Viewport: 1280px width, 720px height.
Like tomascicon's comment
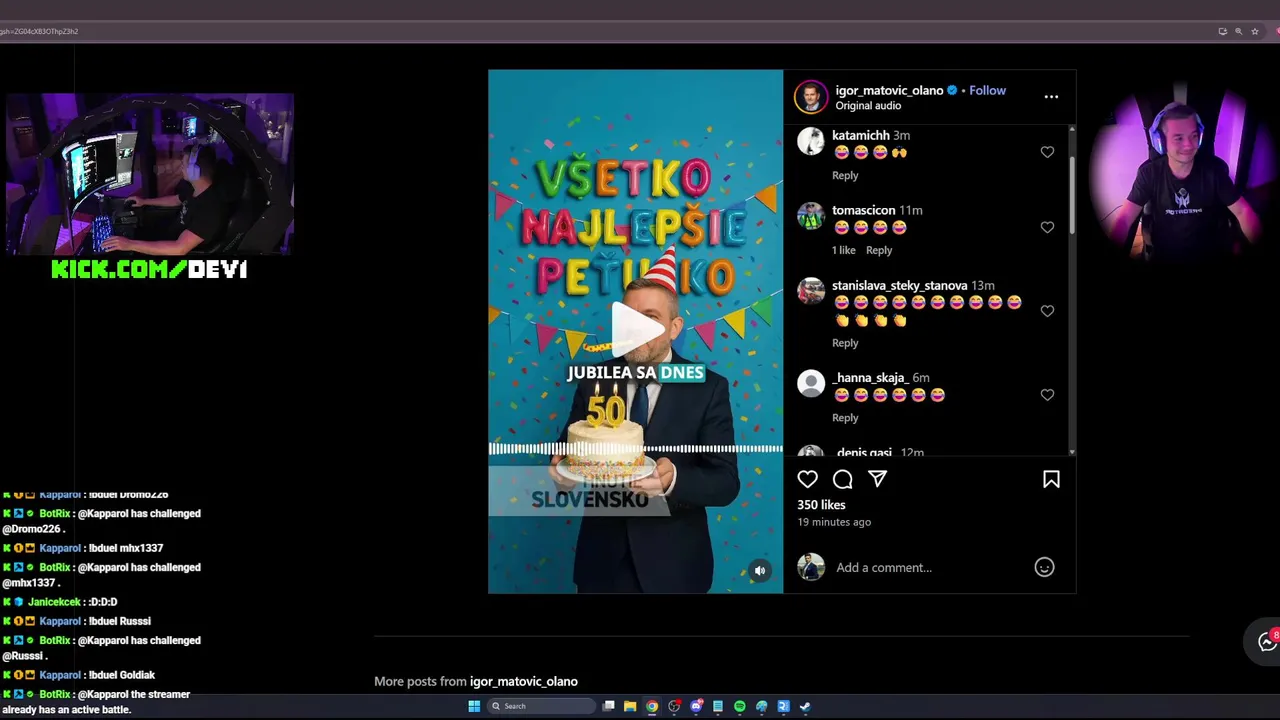1047,227
